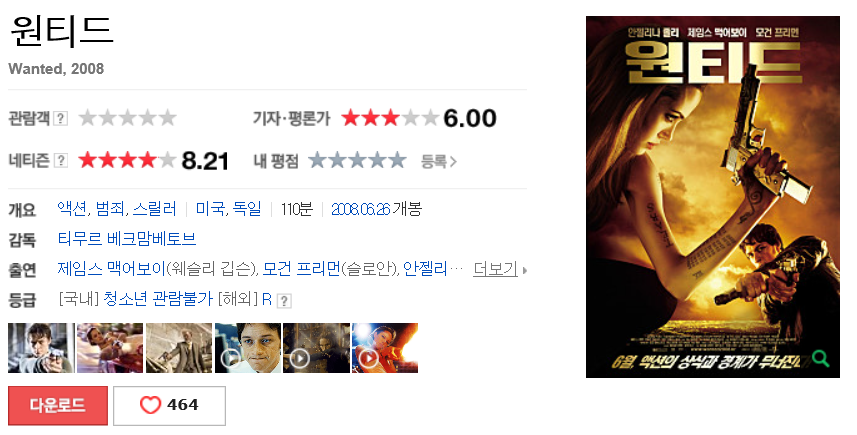Open the 액션 genre link
The image size is (857, 435).
pos(72,209)
